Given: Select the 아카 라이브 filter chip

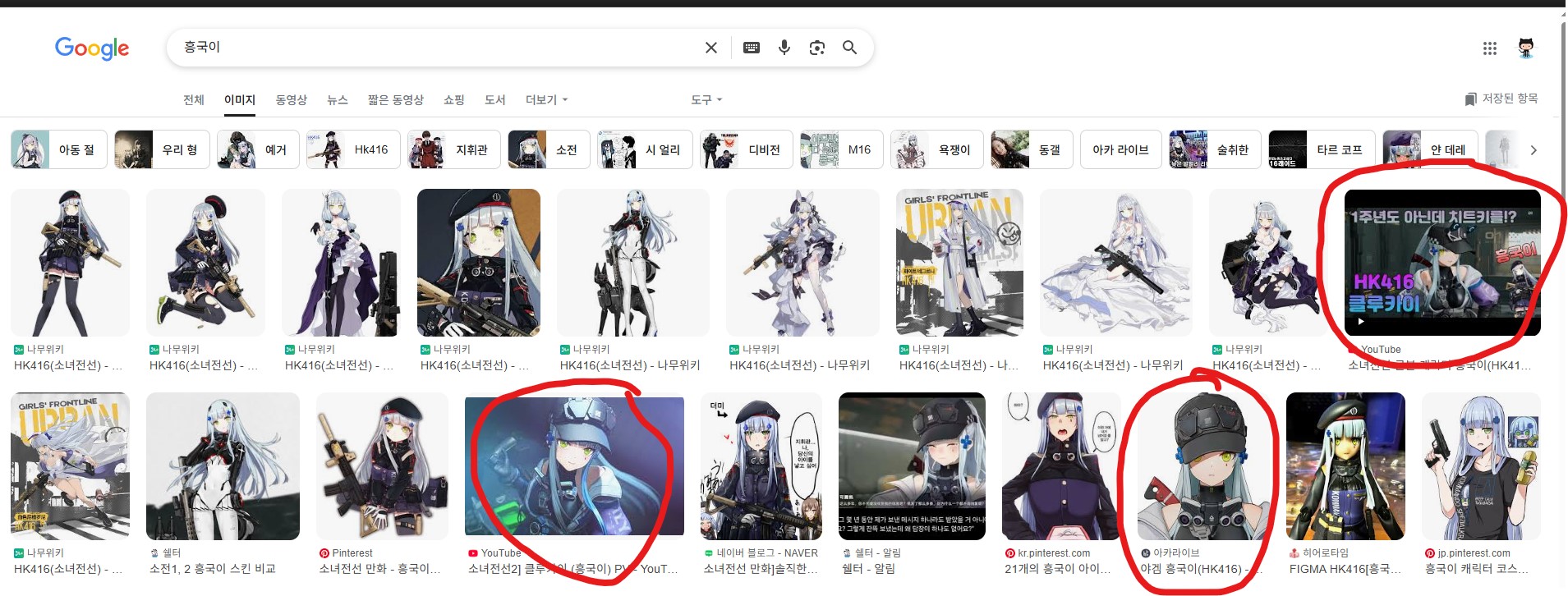Looking at the screenshot, I should click(x=1121, y=149).
